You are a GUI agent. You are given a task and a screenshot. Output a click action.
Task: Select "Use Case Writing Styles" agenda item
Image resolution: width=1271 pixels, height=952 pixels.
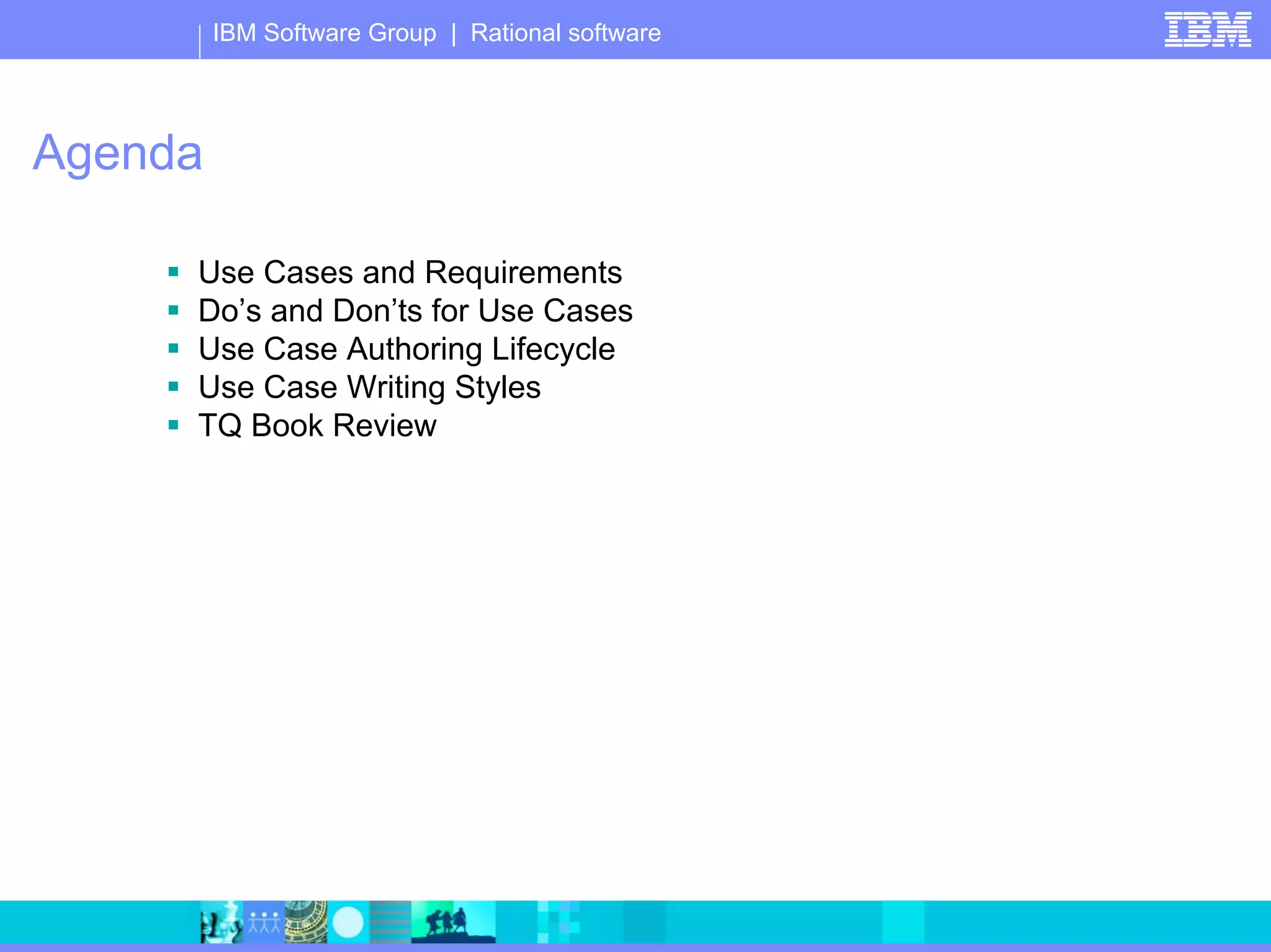coord(369,387)
